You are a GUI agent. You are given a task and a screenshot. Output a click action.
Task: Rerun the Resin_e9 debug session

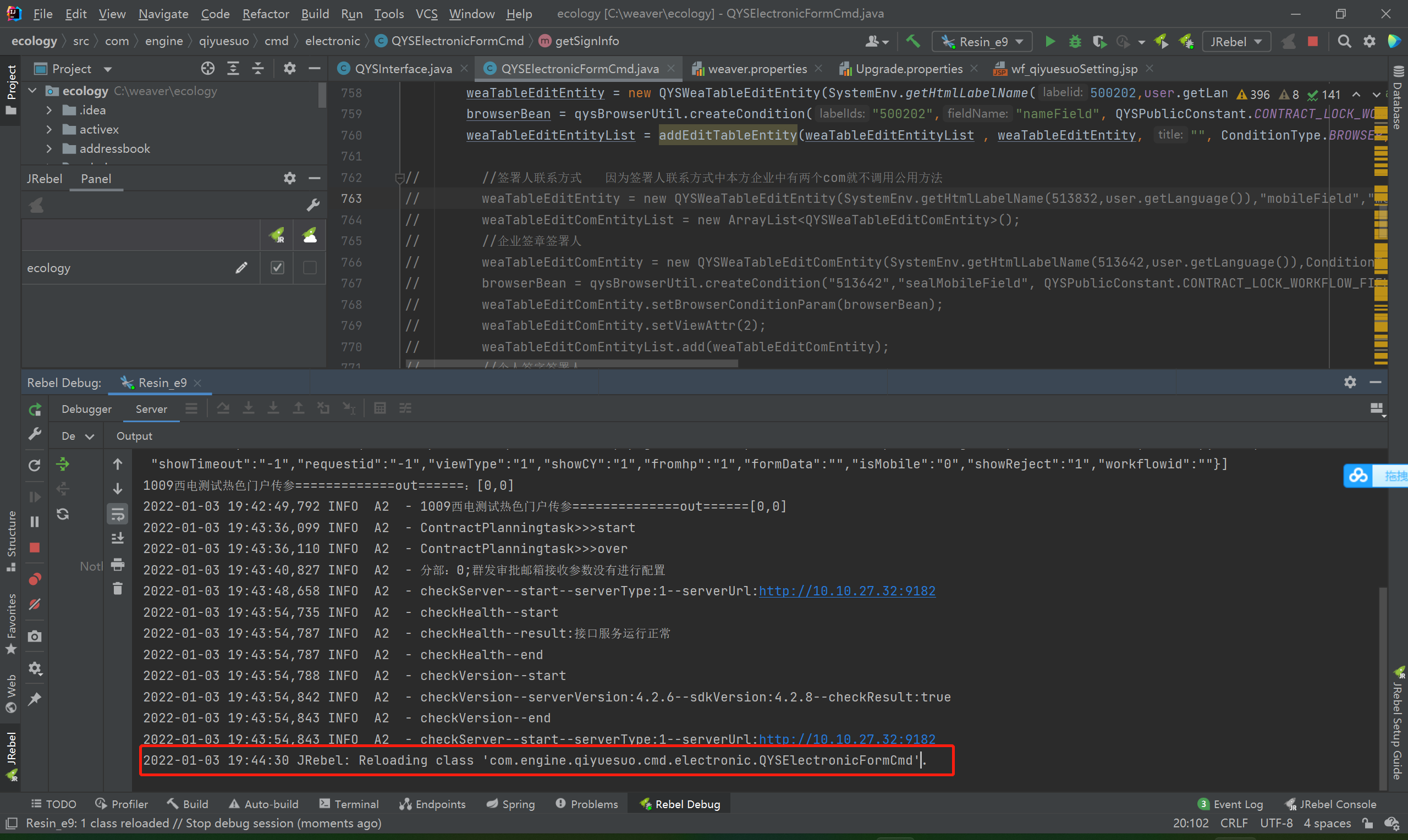35,409
